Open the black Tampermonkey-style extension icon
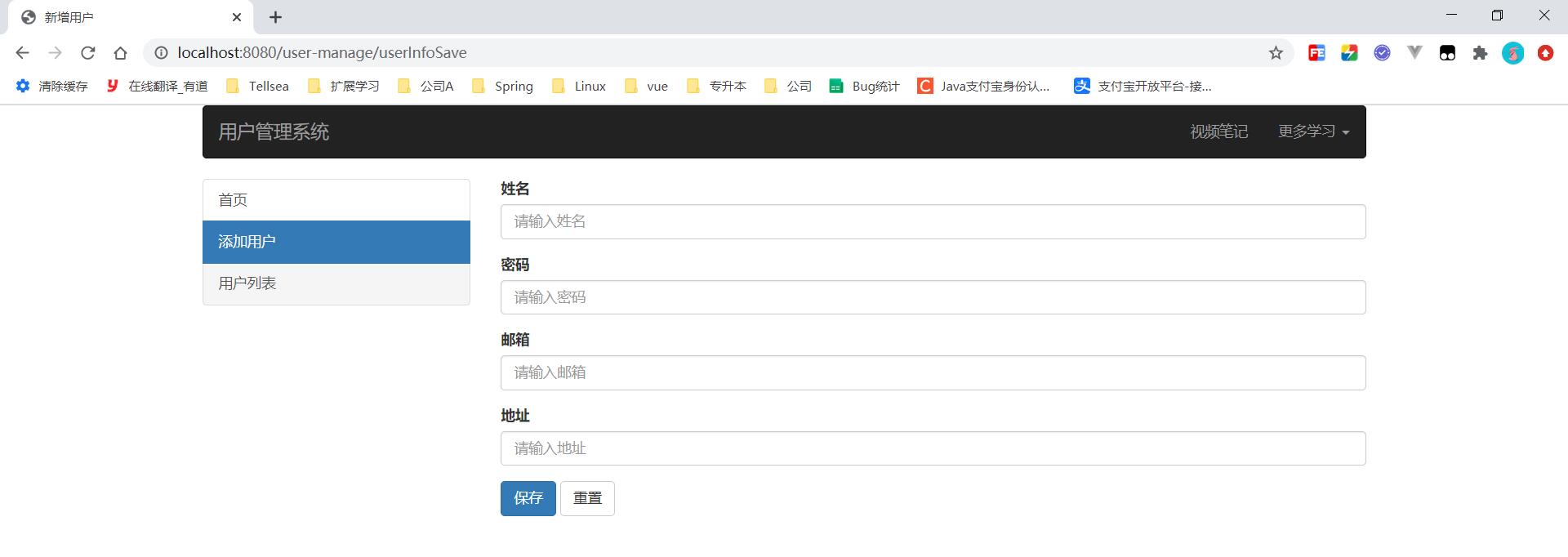Screen dimensions: 1568x557 click(1447, 53)
